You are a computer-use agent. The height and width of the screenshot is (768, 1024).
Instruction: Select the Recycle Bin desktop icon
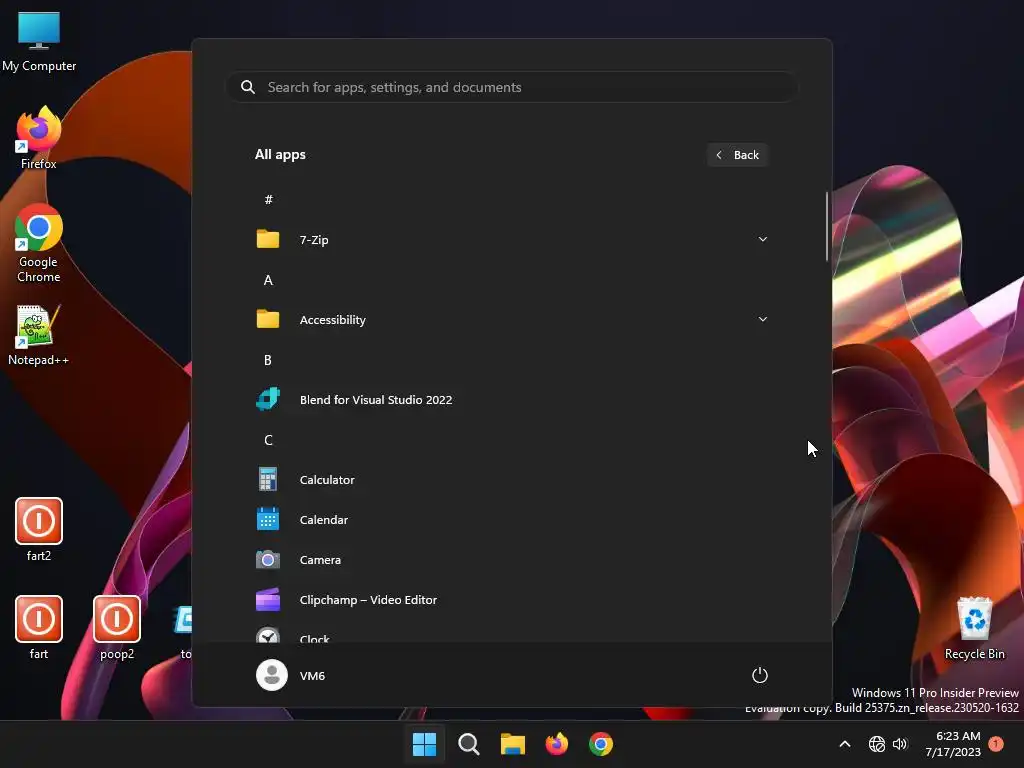[974, 628]
